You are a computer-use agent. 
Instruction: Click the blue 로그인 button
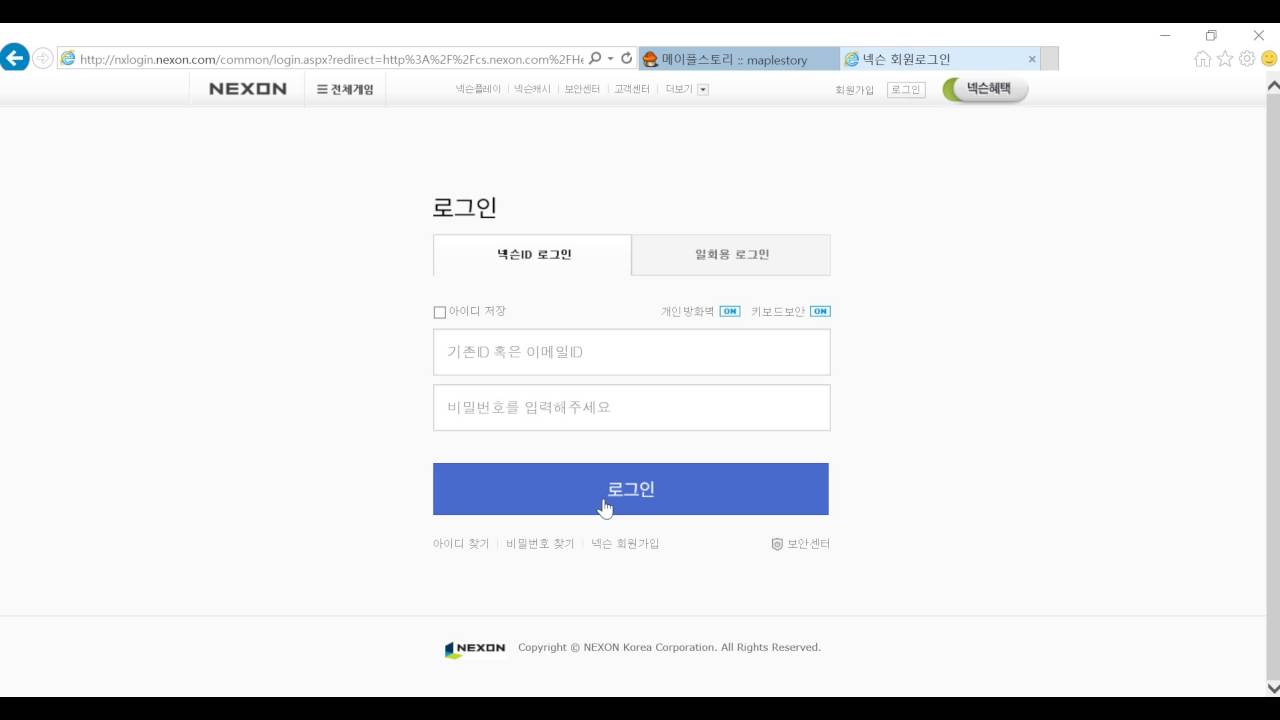[x=631, y=489]
